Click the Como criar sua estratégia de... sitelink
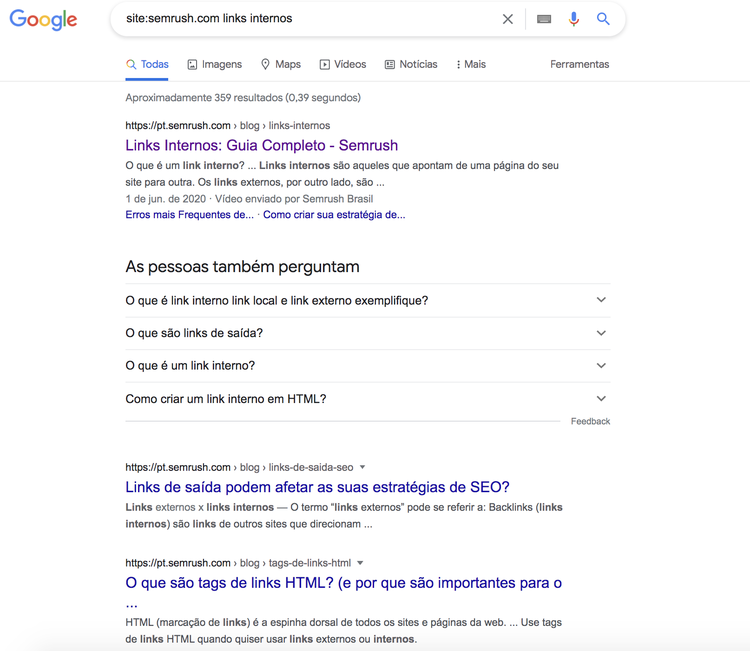750x651 pixels. click(x=334, y=215)
